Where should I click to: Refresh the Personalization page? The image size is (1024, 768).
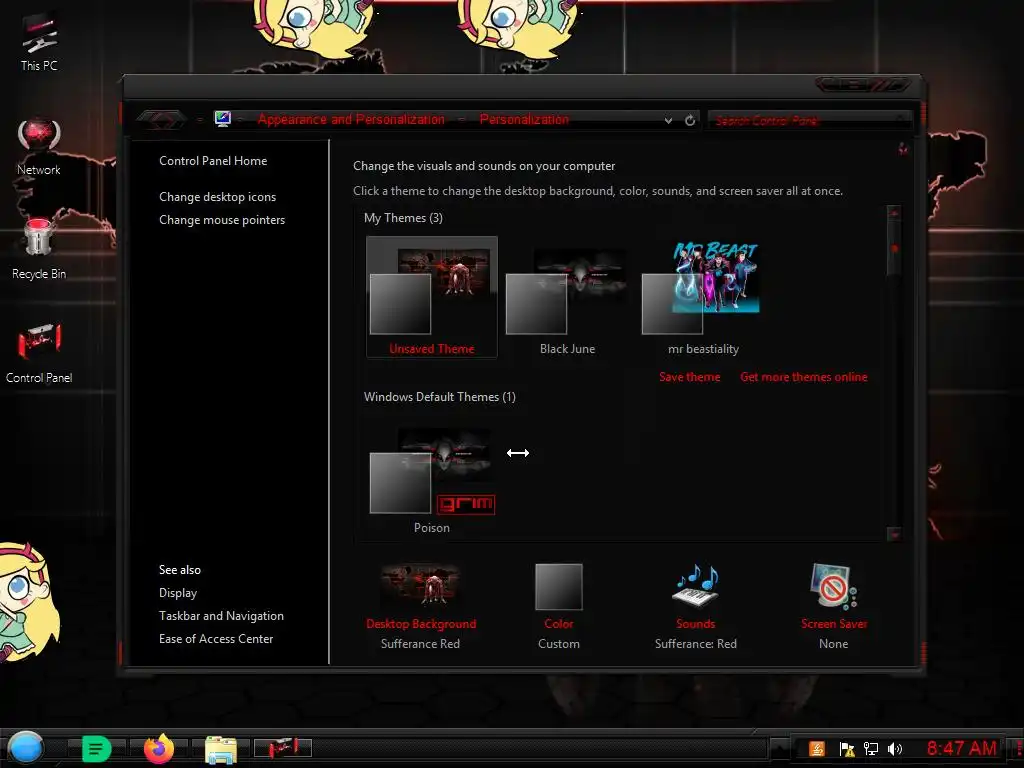click(690, 120)
